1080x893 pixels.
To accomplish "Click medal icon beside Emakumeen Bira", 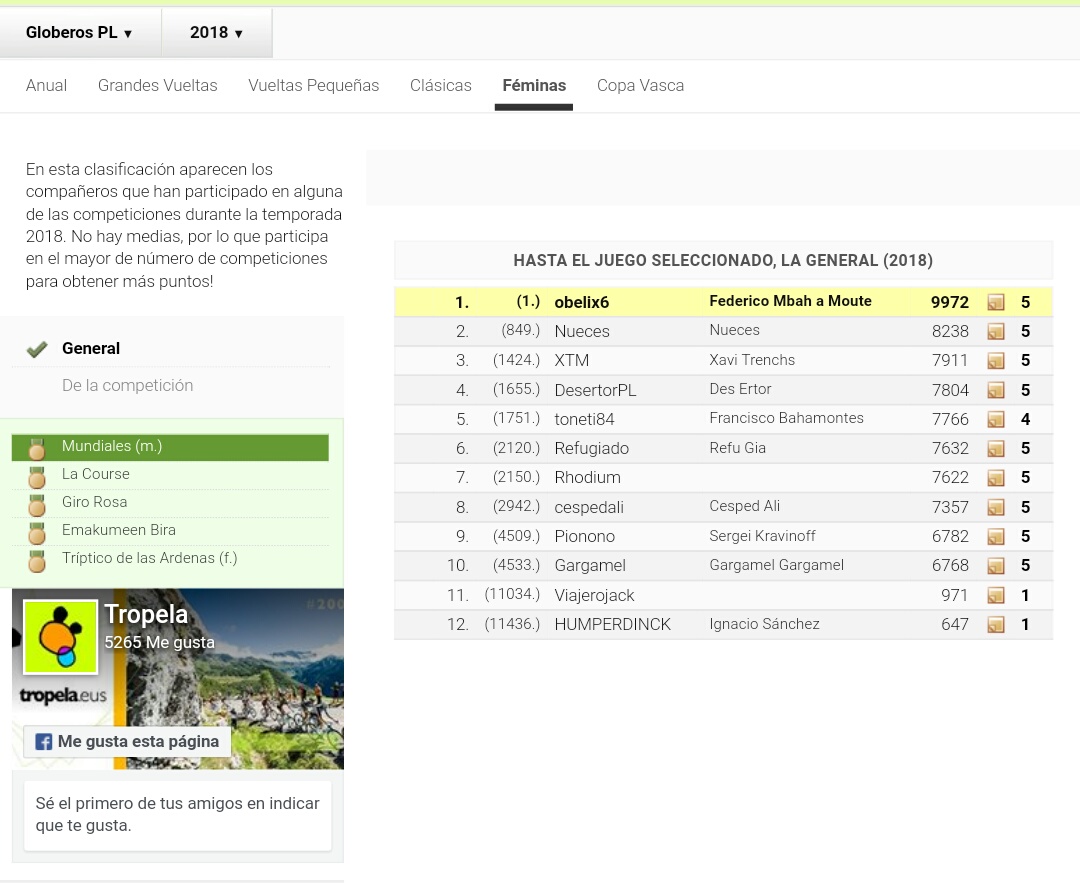I will pos(37,533).
